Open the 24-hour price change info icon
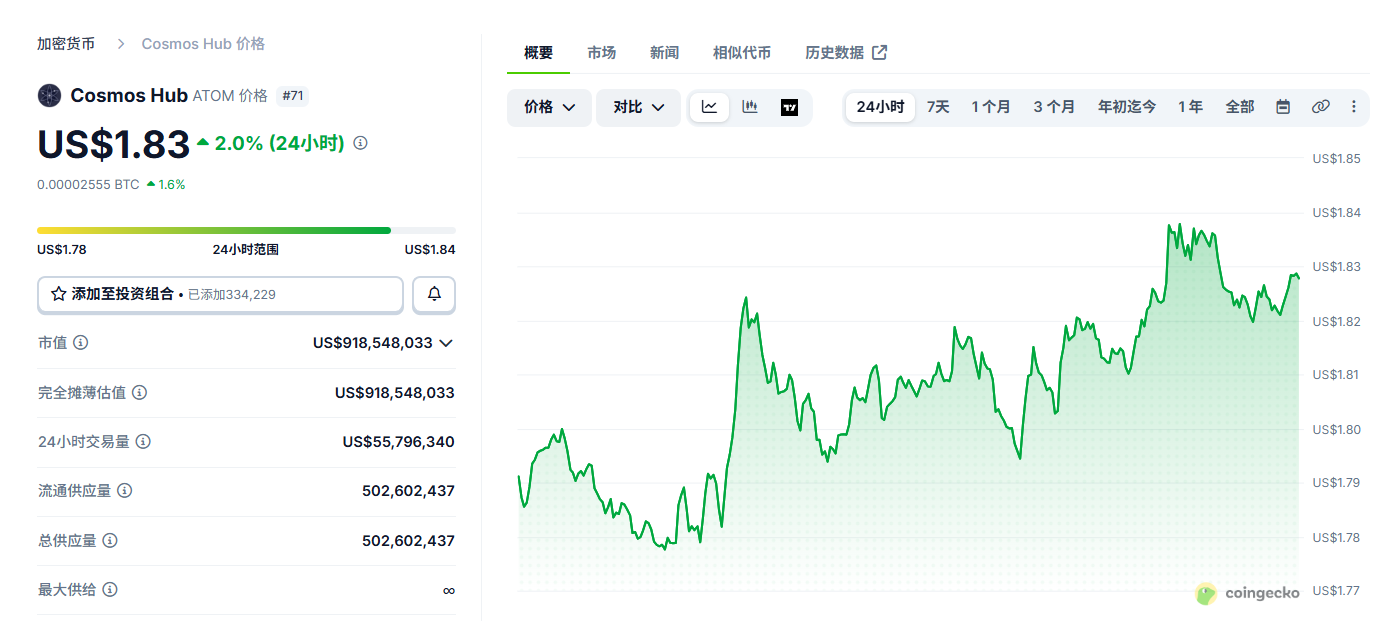 (361, 143)
